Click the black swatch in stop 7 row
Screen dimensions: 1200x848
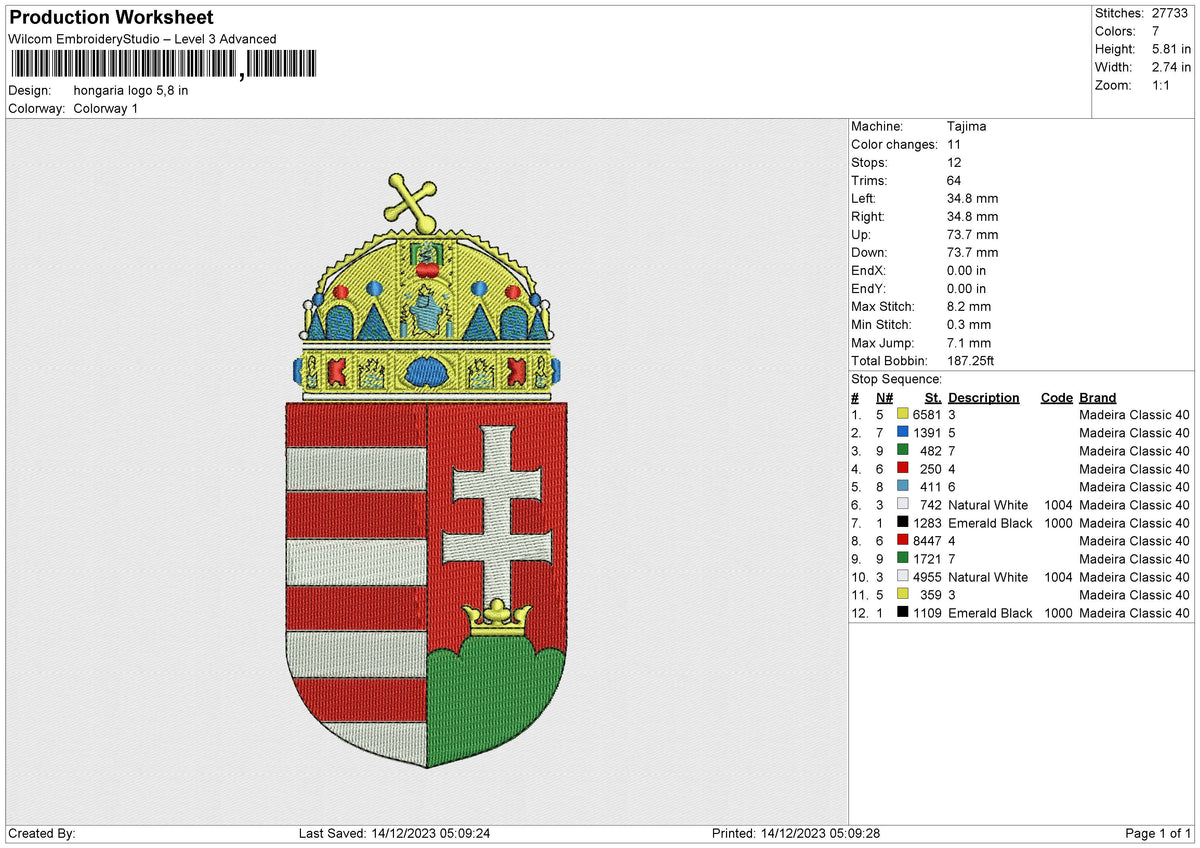point(903,523)
